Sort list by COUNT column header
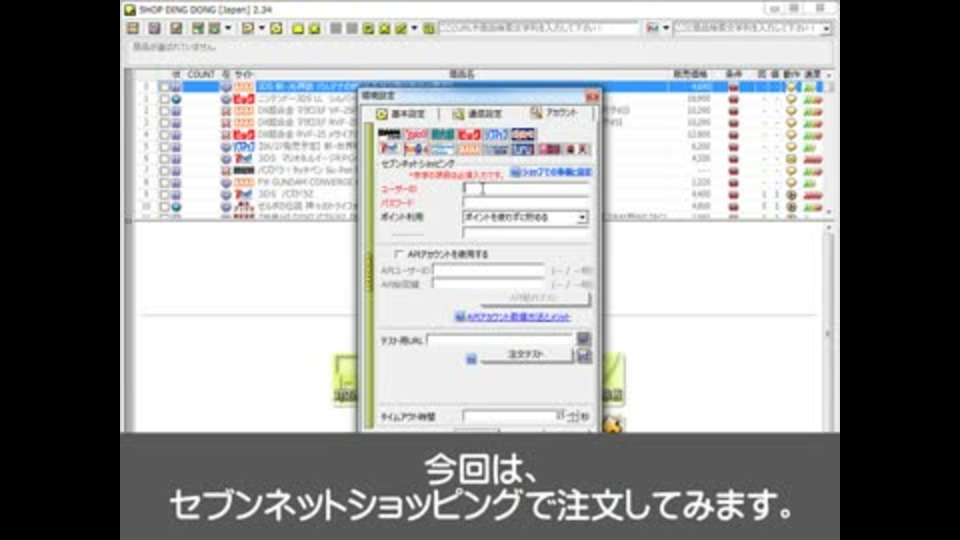This screenshot has width=960, height=540. click(x=201, y=74)
